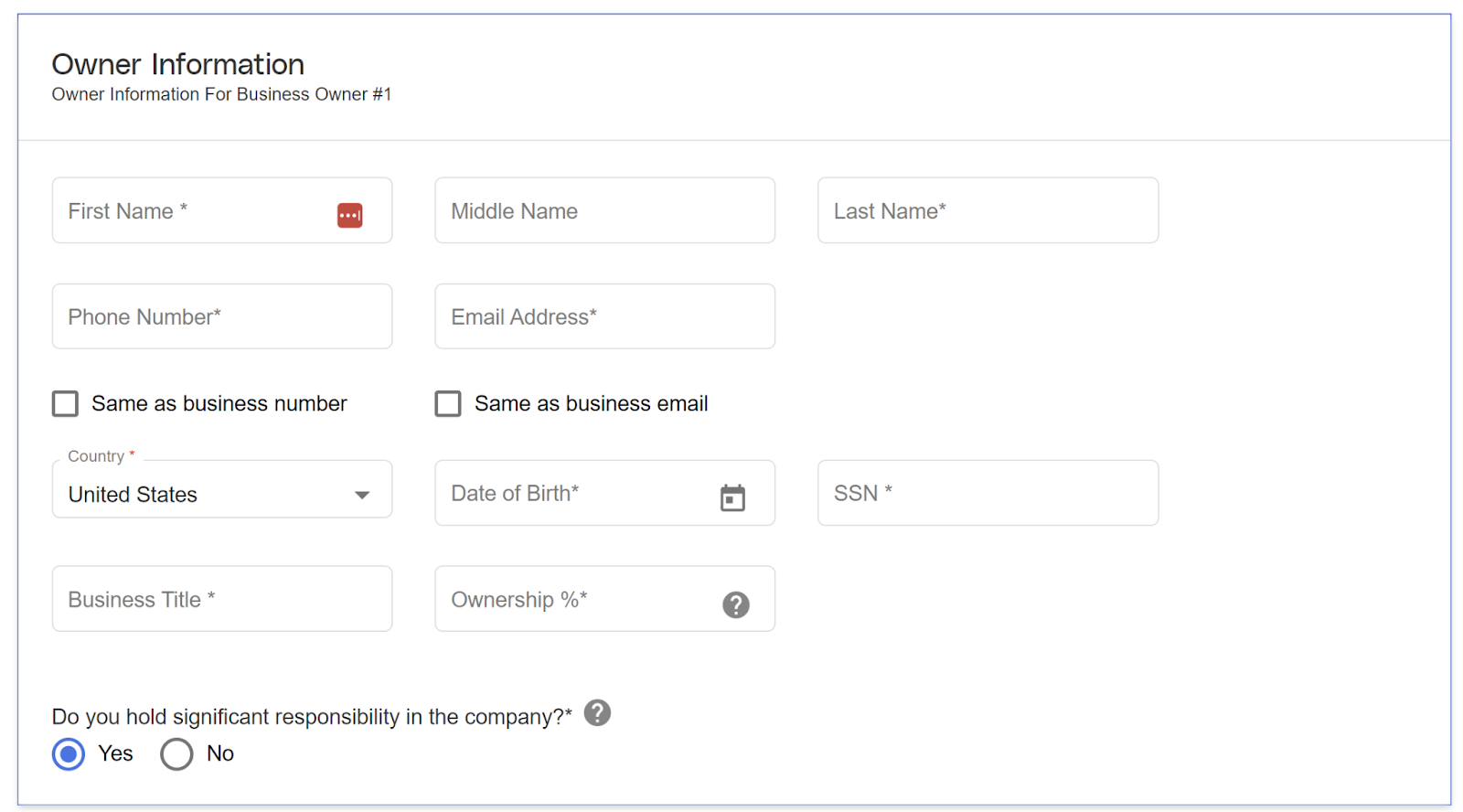Screen dimensions: 1463x812
Task: Focus the Business Title field
Action: (x=222, y=599)
